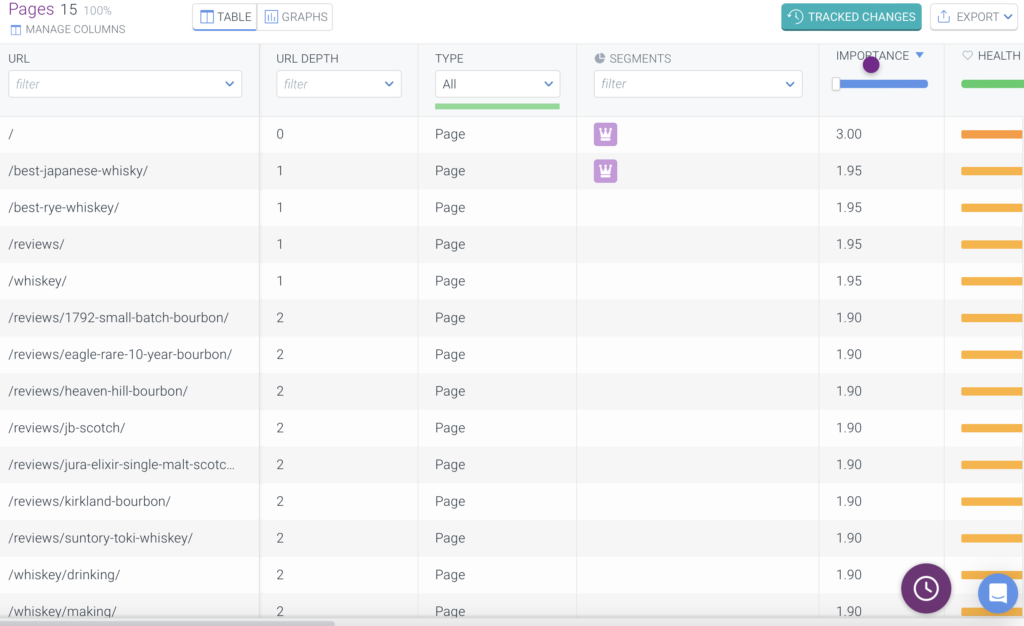Image resolution: width=1024 pixels, height=626 pixels.
Task: Click the 3.00 importance value
Action: [x=849, y=134]
